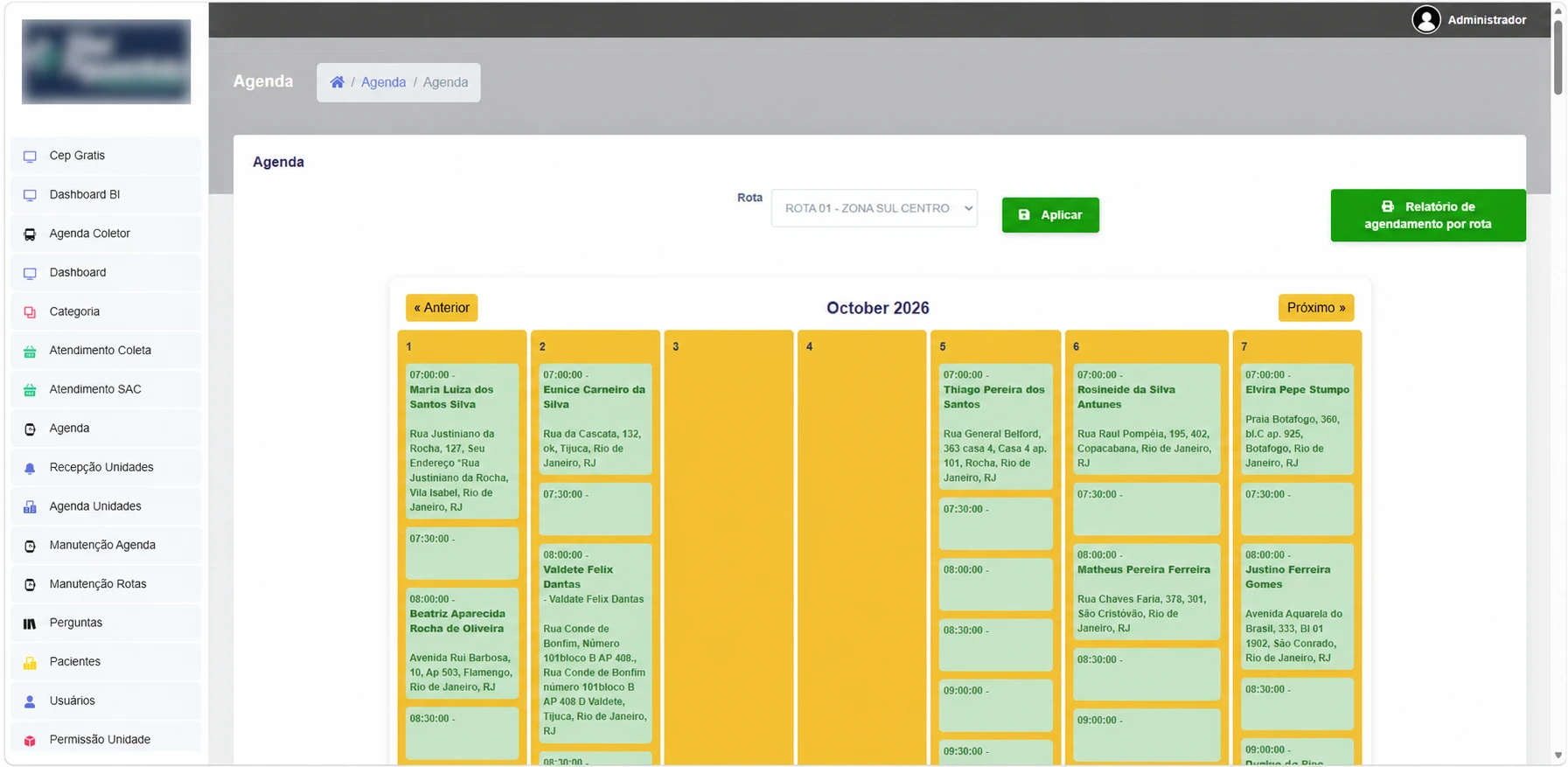
Task: Click the Manutenção Rotas icon
Action: pyautogui.click(x=30, y=584)
